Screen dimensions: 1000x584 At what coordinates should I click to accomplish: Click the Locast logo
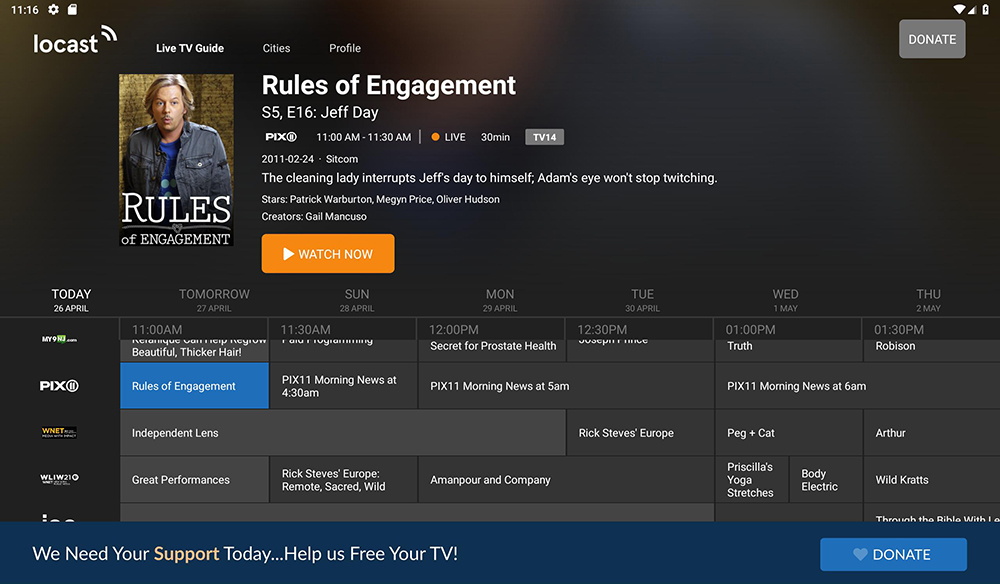click(x=75, y=40)
